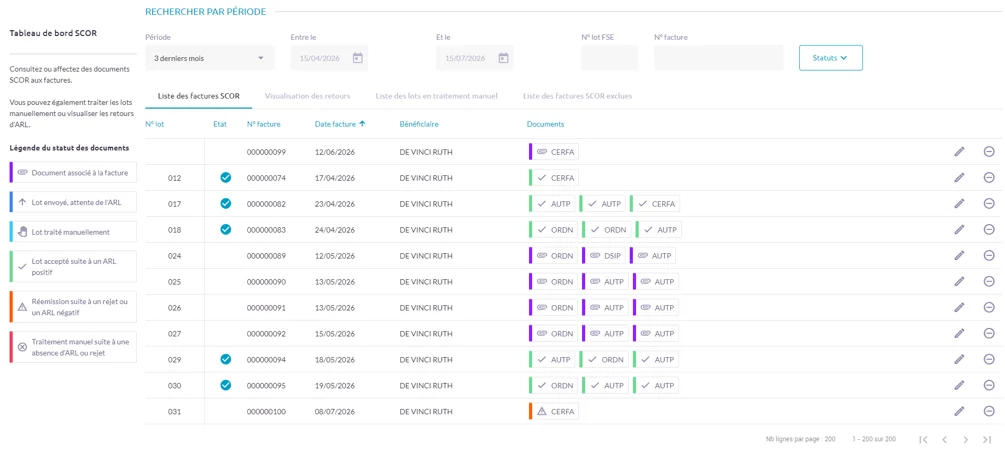Click the N° facture input field
The image size is (1005, 454).
pyautogui.click(x=718, y=58)
